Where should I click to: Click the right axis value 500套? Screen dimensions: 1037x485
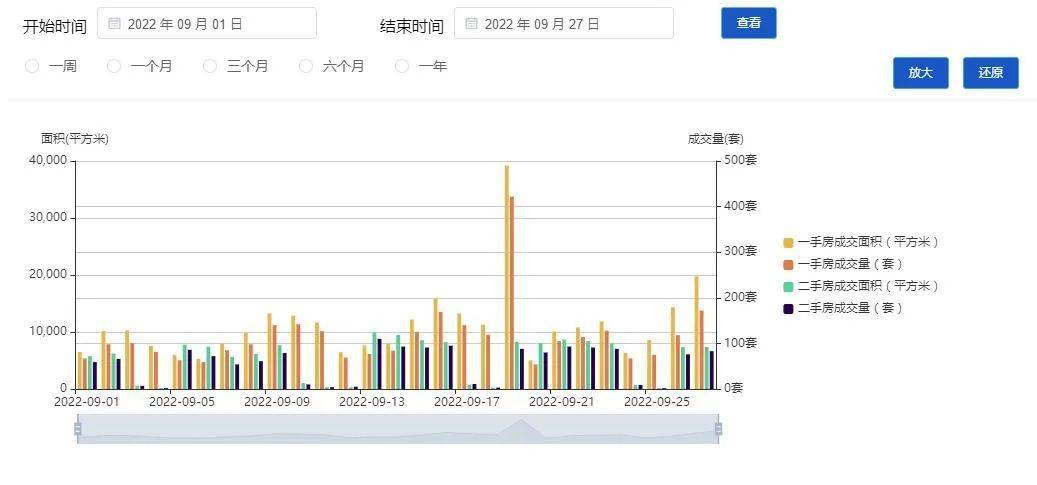(x=741, y=161)
